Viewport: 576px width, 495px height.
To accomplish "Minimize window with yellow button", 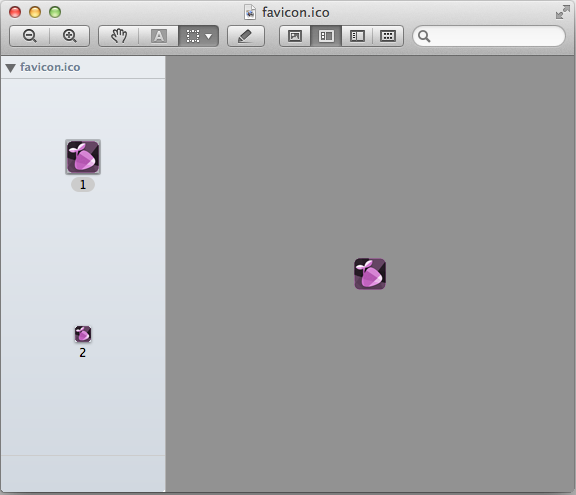I will [x=35, y=12].
